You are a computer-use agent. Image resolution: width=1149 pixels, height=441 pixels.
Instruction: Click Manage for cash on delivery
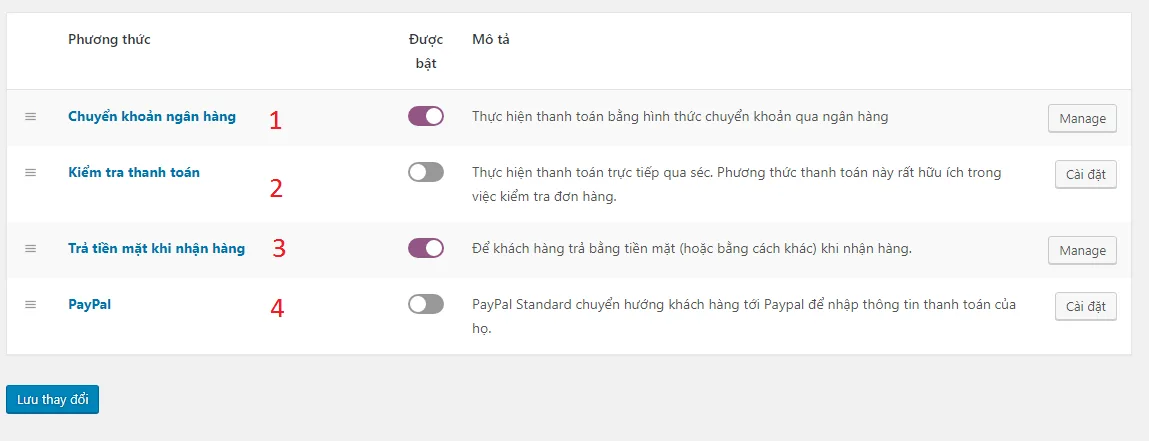tap(1082, 251)
